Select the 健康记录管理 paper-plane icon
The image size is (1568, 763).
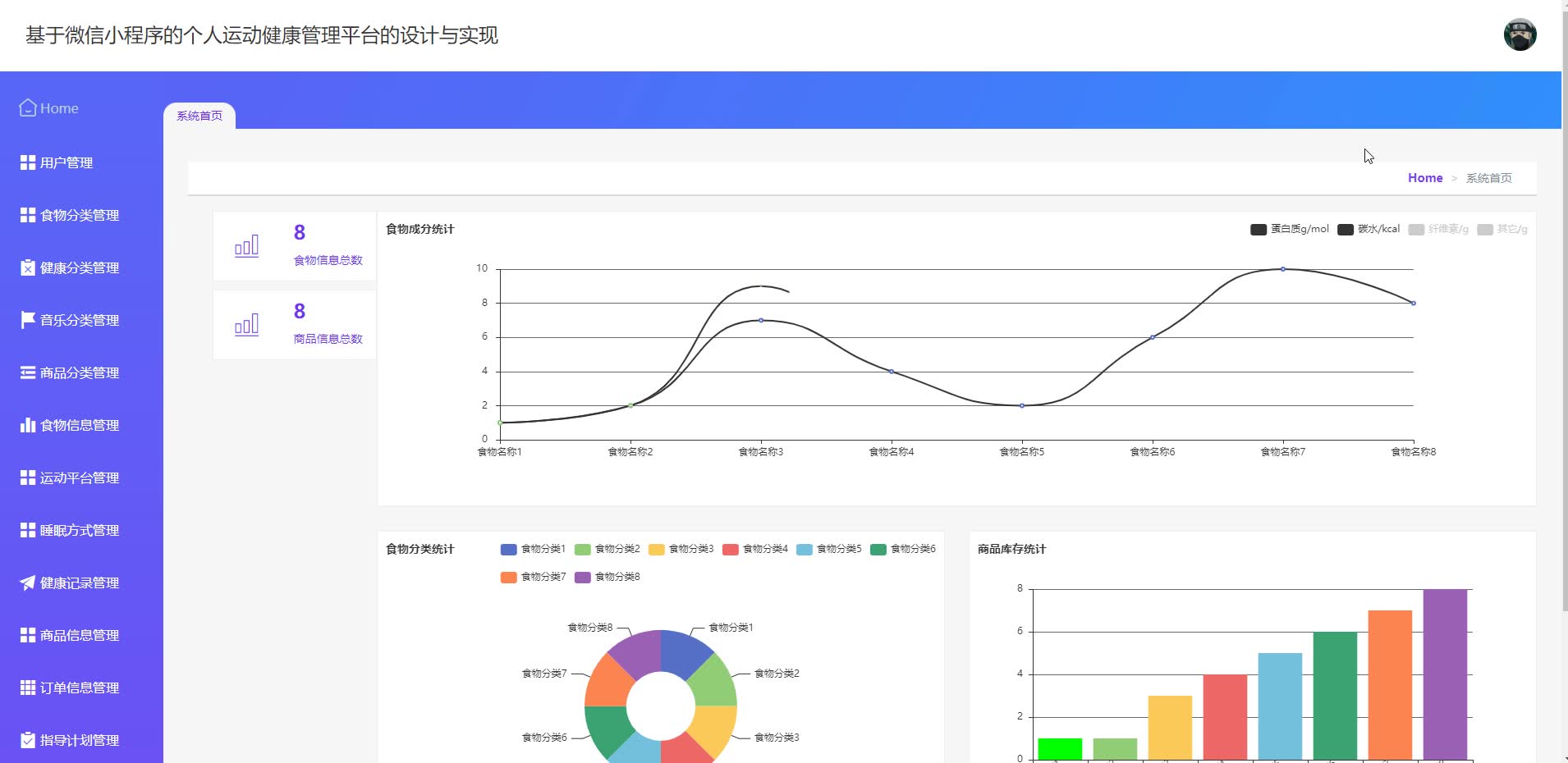pyautogui.click(x=26, y=583)
